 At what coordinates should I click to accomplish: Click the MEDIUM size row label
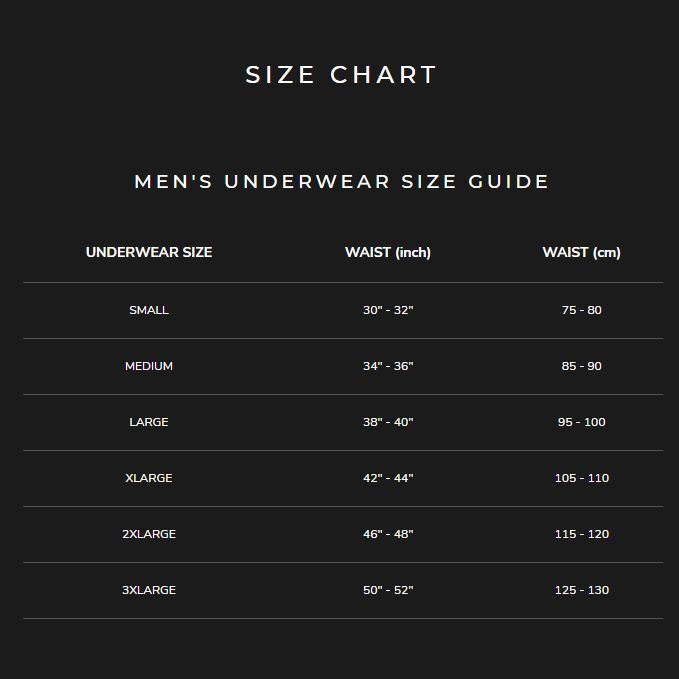[149, 366]
